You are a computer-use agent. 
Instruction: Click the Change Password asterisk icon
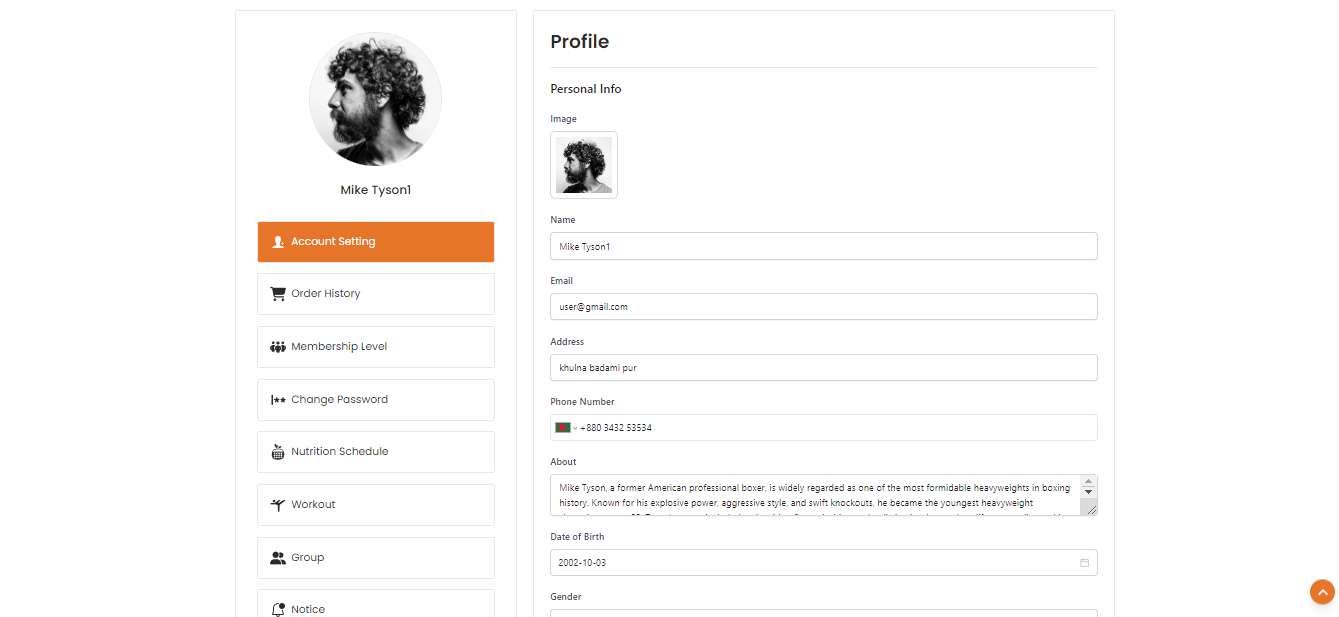click(x=278, y=400)
